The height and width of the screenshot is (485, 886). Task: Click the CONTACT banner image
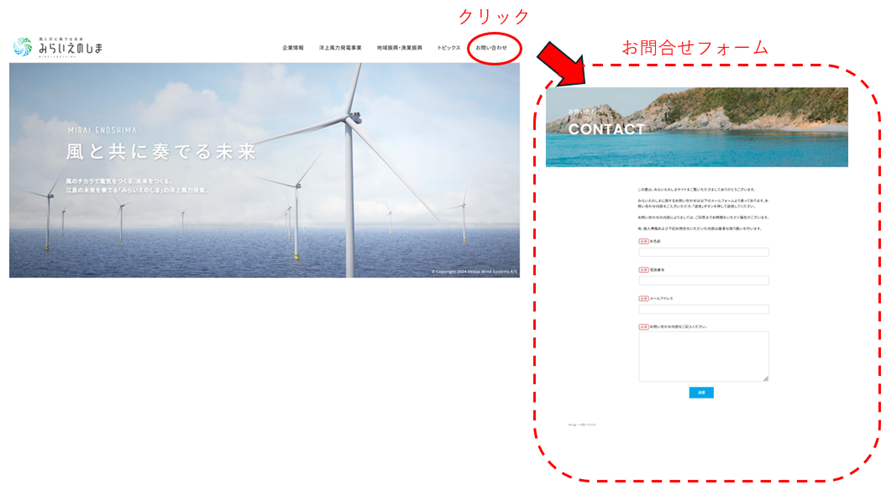tap(696, 127)
